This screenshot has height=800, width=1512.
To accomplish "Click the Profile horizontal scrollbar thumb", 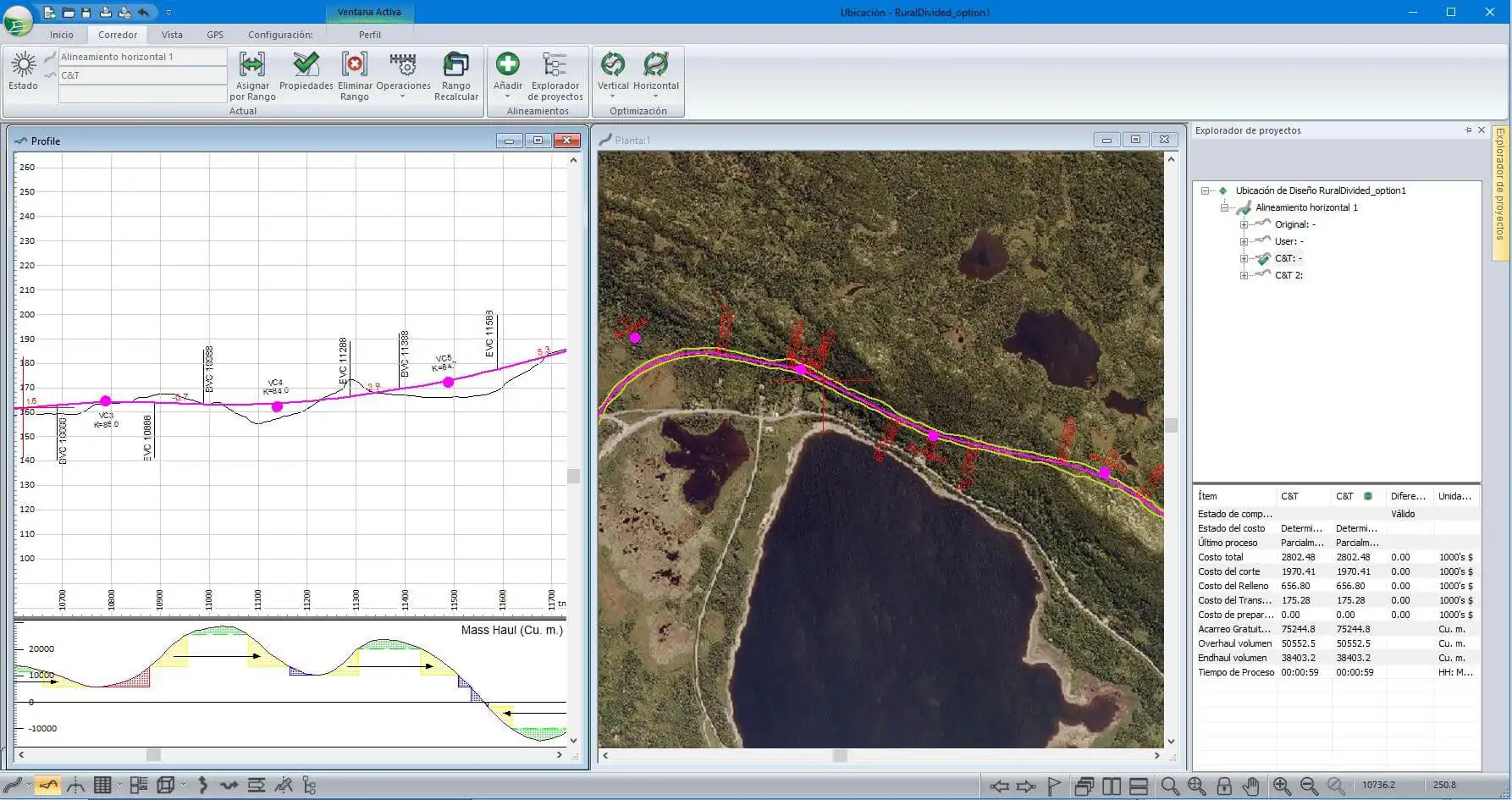I will pyautogui.click(x=153, y=755).
